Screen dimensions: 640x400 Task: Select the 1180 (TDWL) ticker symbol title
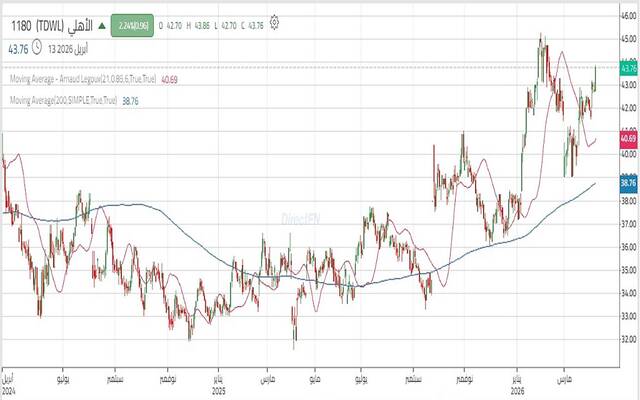tap(34, 22)
